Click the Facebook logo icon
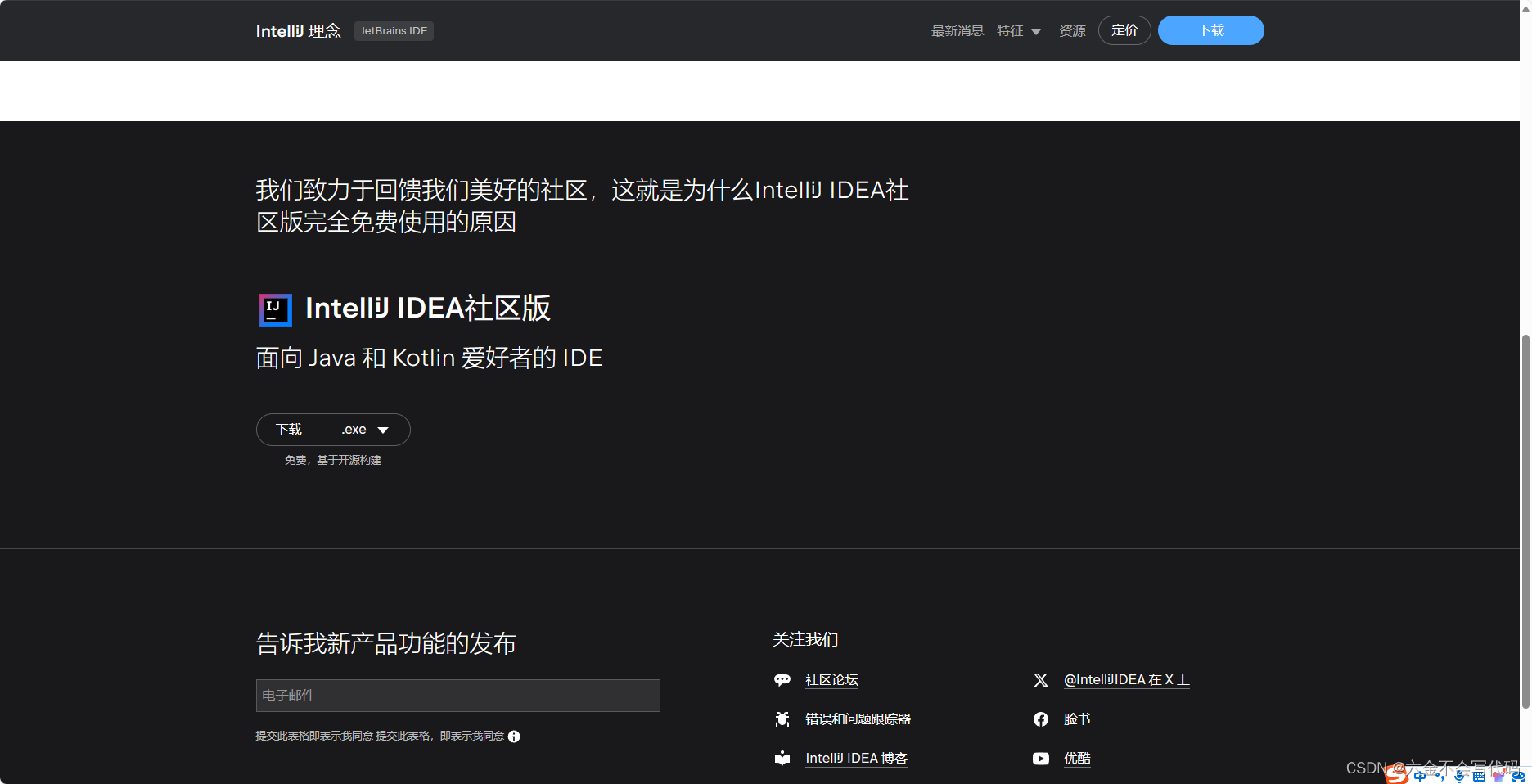Viewport: 1532px width, 784px height. tap(1041, 719)
